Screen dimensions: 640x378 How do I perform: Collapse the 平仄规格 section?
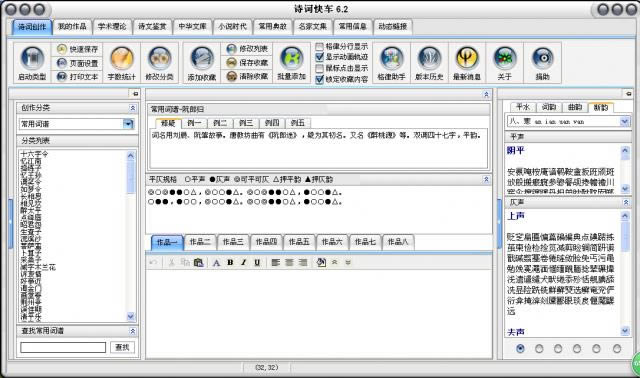(486, 179)
